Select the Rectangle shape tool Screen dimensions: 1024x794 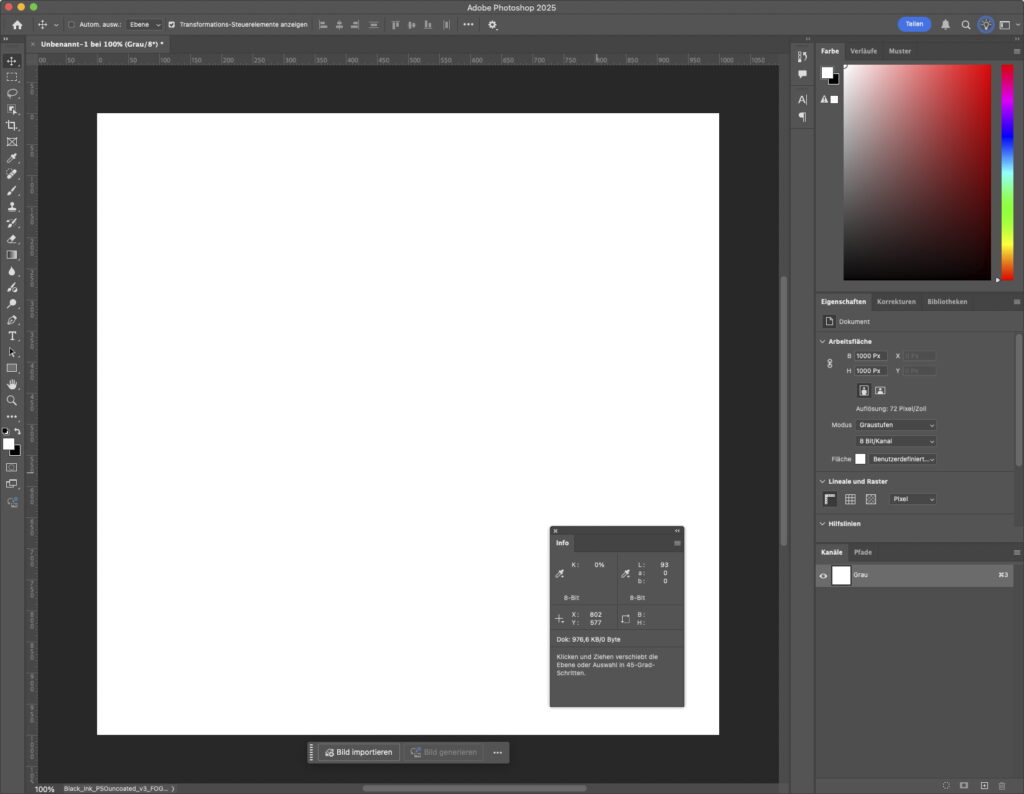point(12,368)
